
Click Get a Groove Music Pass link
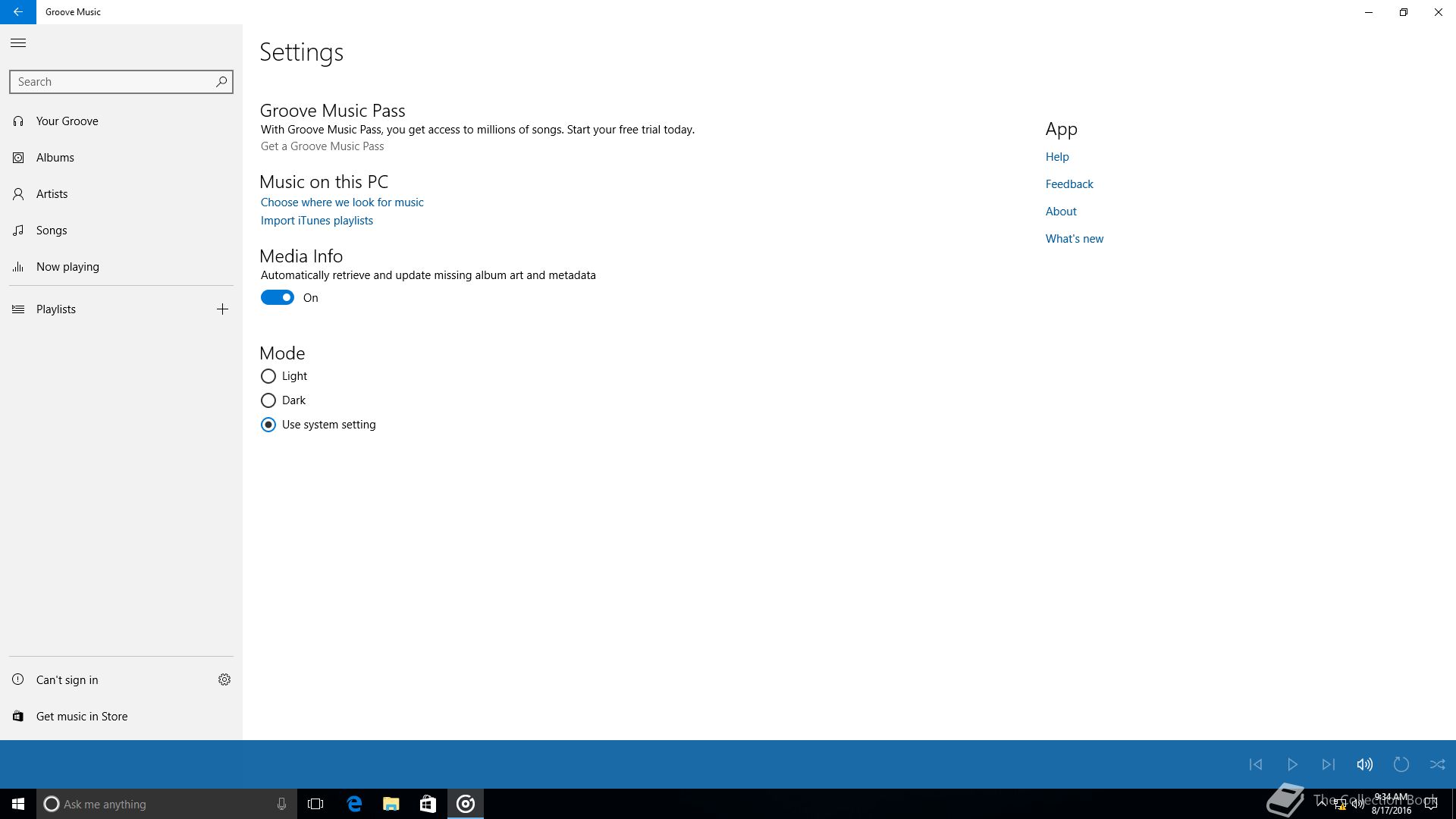click(322, 146)
